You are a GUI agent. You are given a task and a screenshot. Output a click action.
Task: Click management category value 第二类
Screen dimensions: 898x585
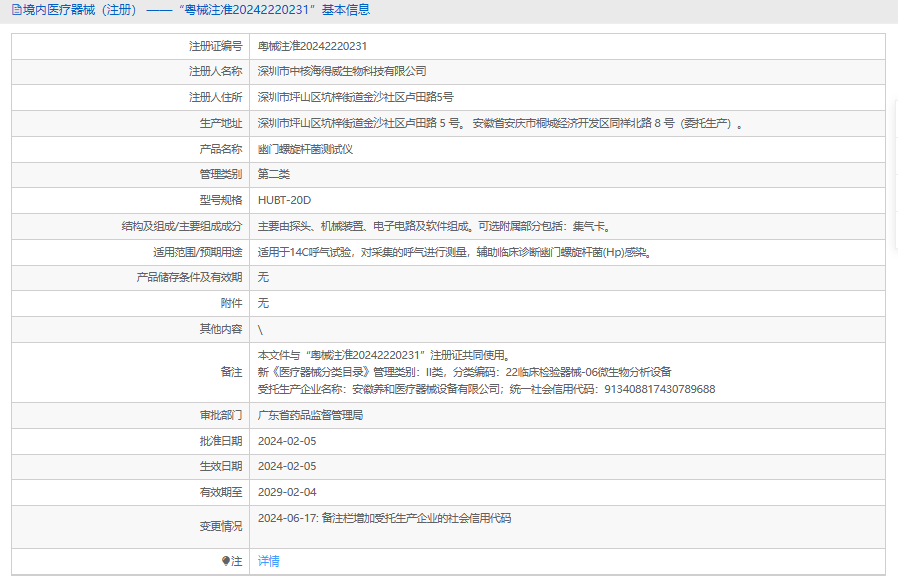click(274, 174)
